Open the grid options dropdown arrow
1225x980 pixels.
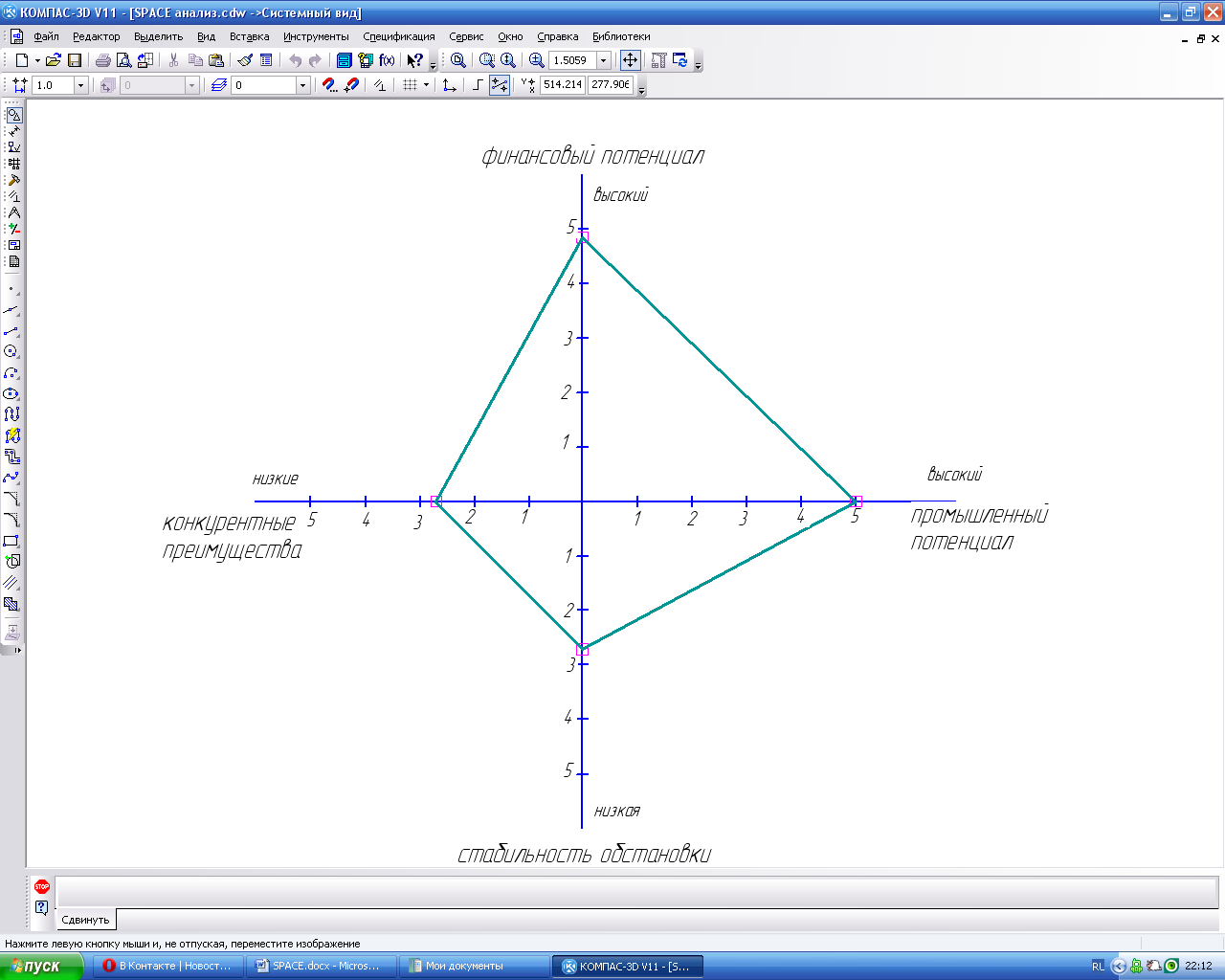(424, 85)
